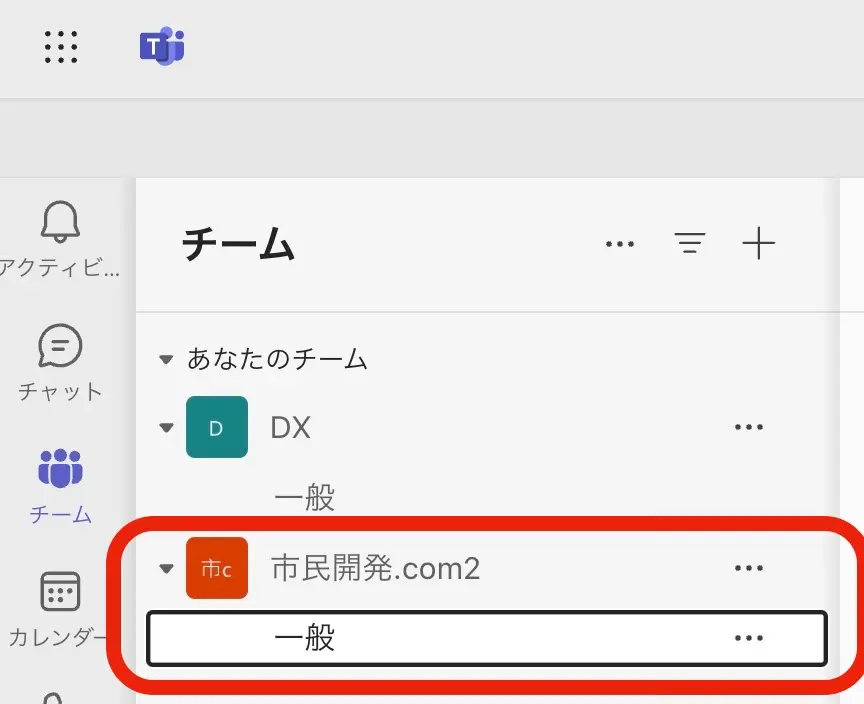The width and height of the screenshot is (864, 704).
Task: Select 一般 channel under 市民開発.com2
Action: (x=305, y=638)
